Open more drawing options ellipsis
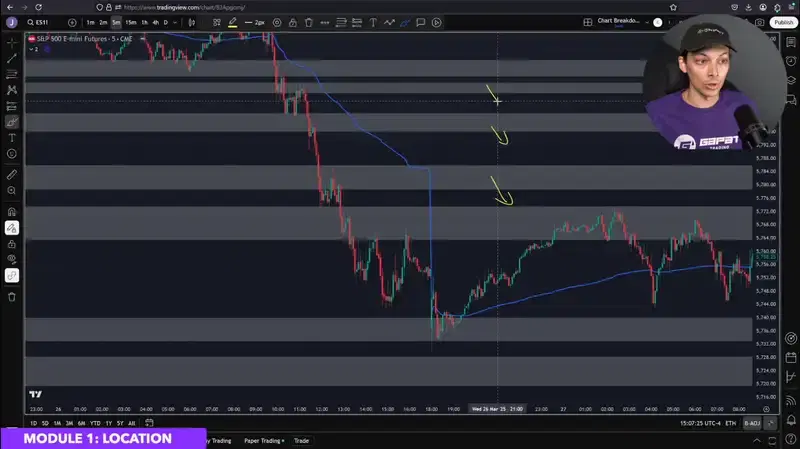Screen dimensions: 800x449 click(x=324, y=22)
